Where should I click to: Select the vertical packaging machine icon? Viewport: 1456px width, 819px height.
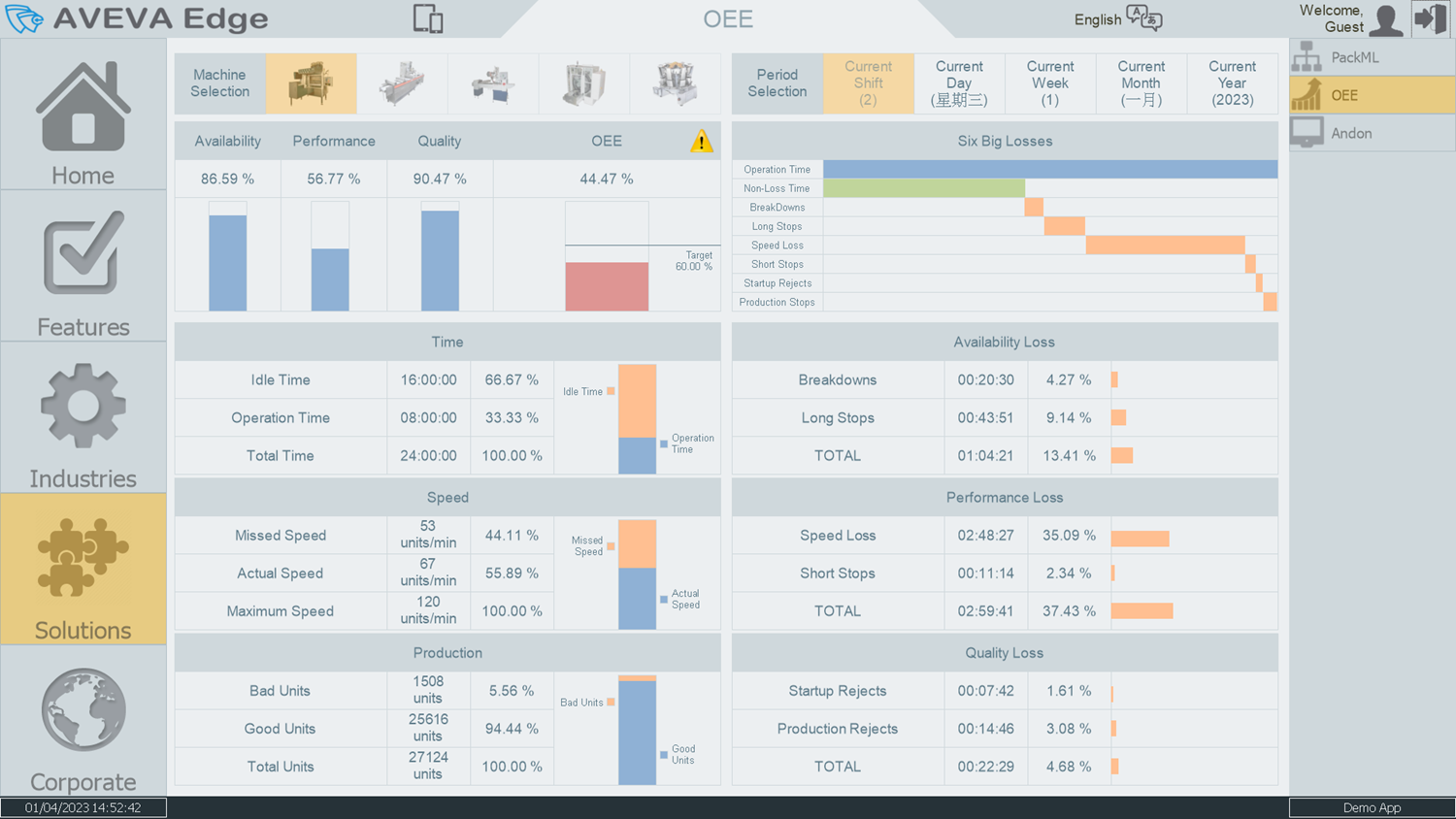tap(584, 83)
